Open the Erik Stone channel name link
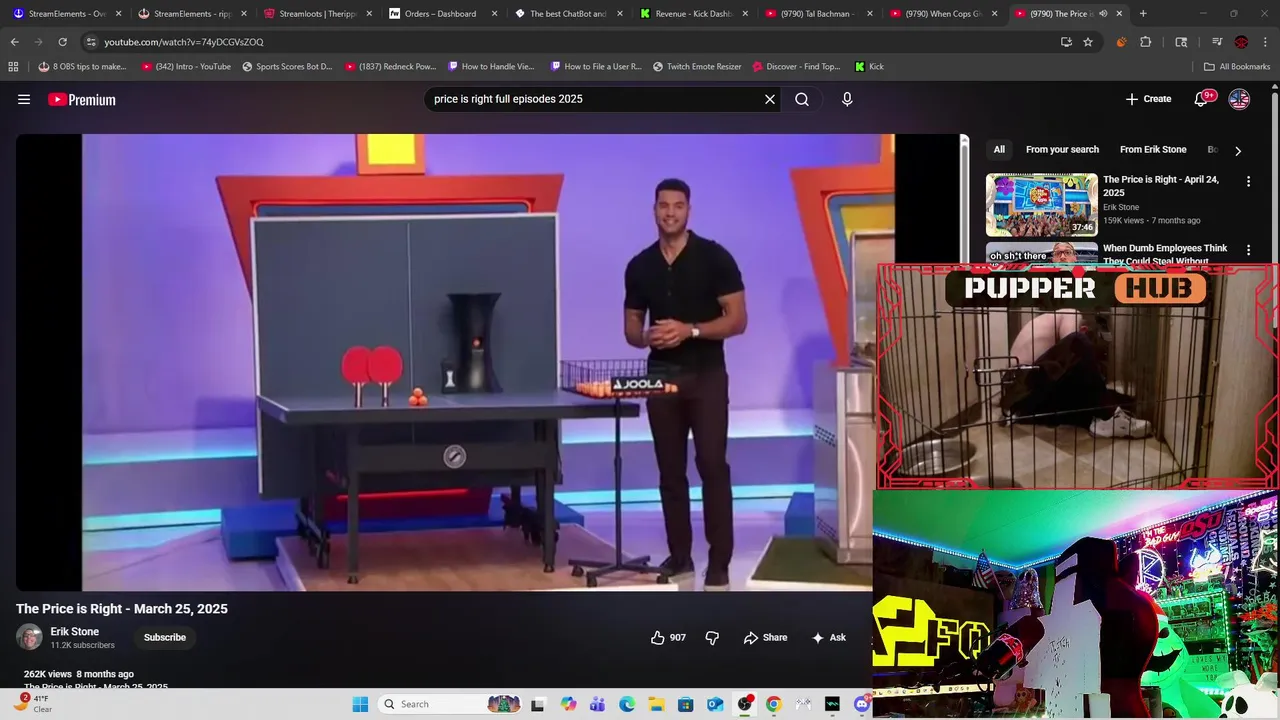This screenshot has width=1280, height=720. [x=75, y=632]
